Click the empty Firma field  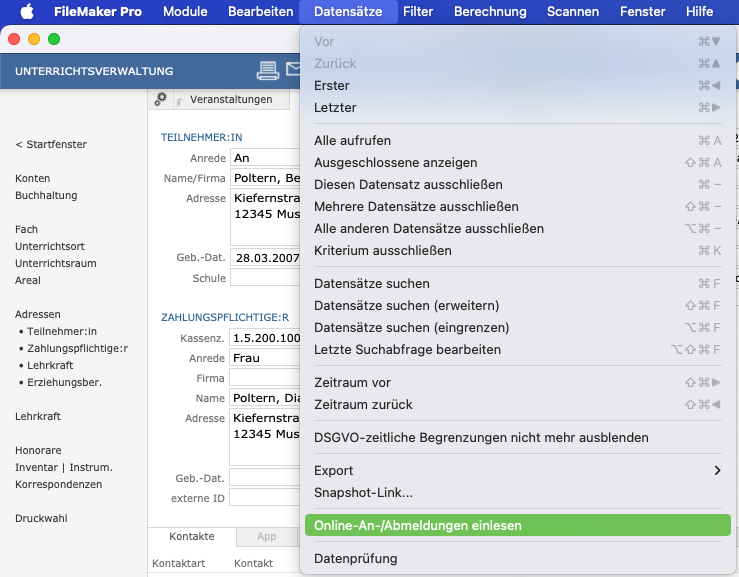265,378
